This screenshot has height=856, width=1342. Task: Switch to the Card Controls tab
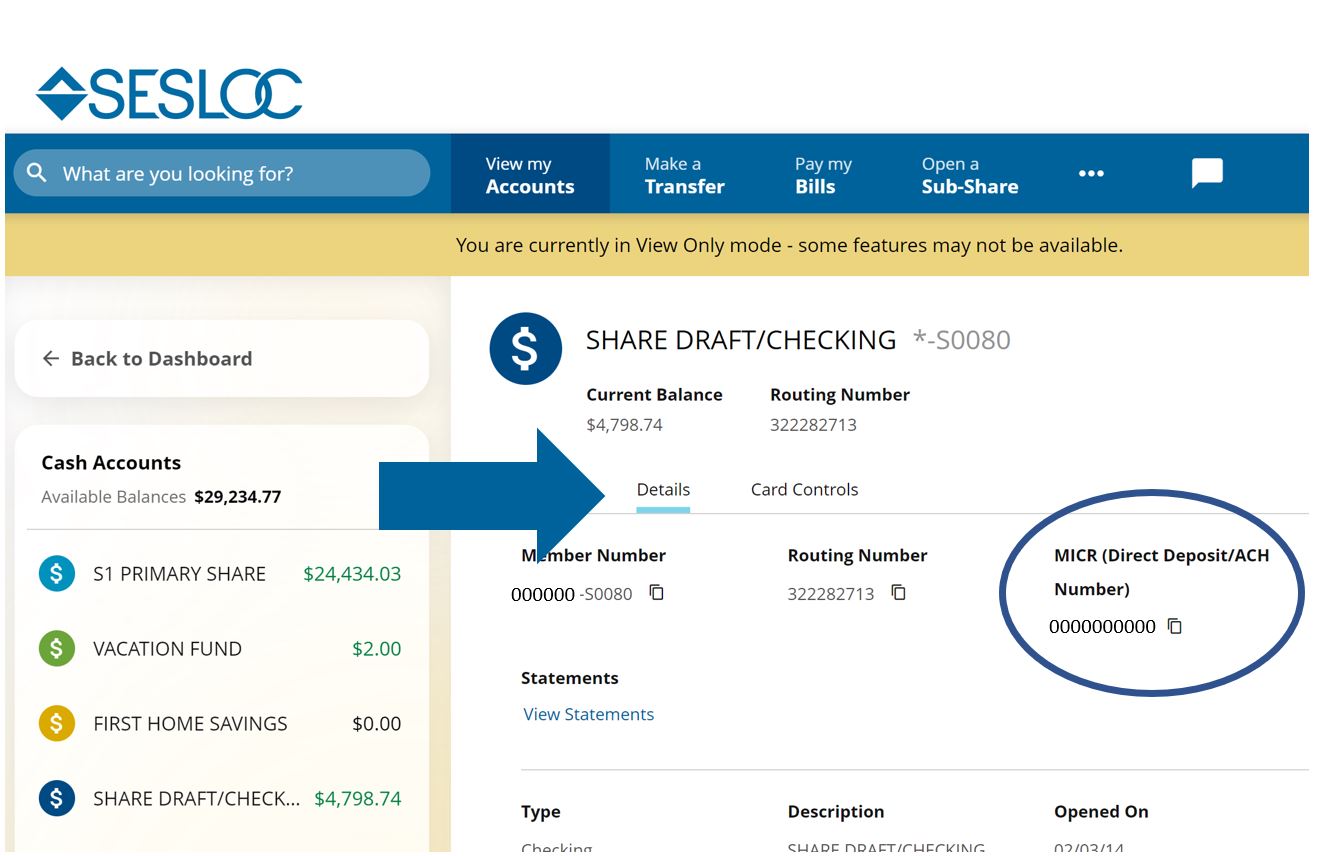point(804,489)
